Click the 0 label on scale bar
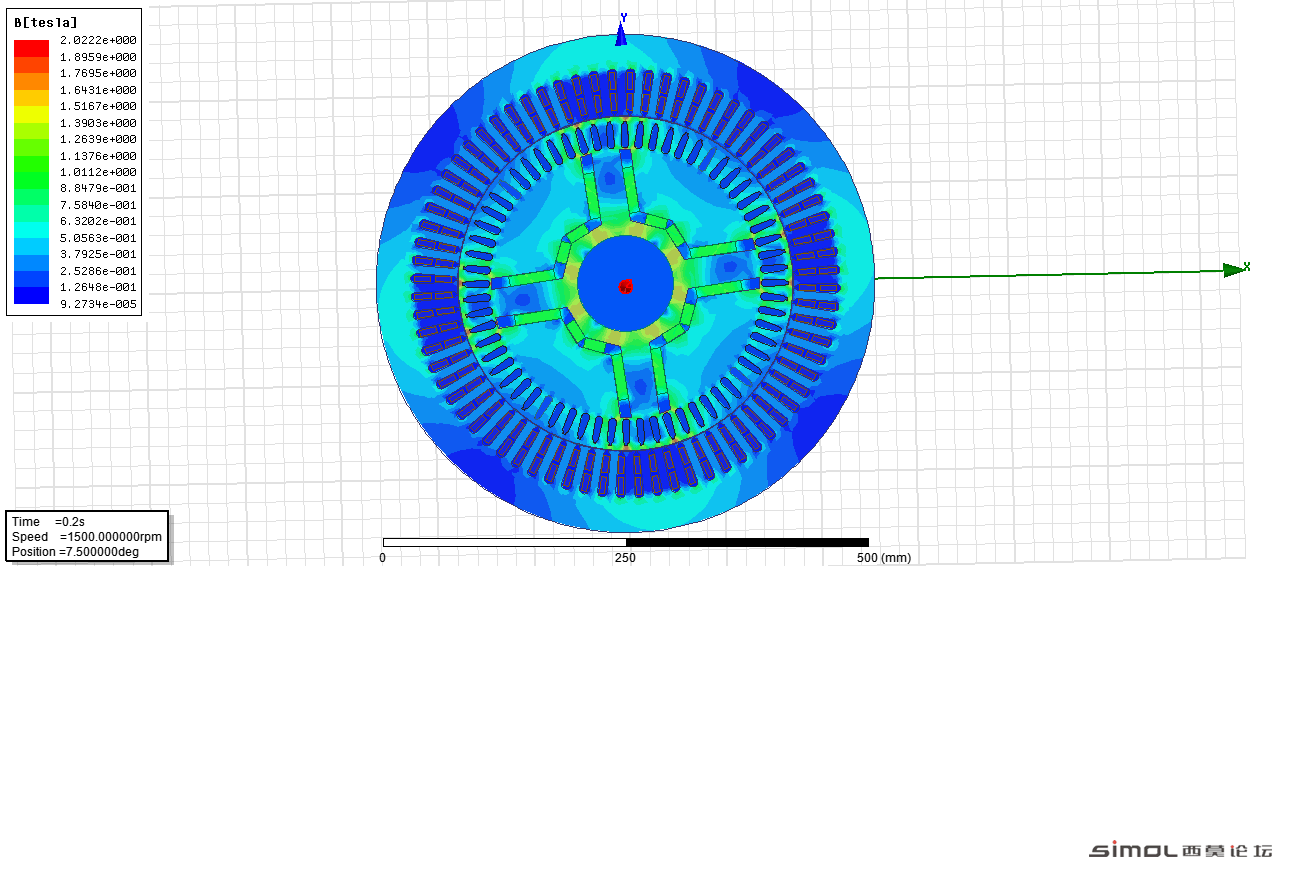 pyautogui.click(x=382, y=557)
